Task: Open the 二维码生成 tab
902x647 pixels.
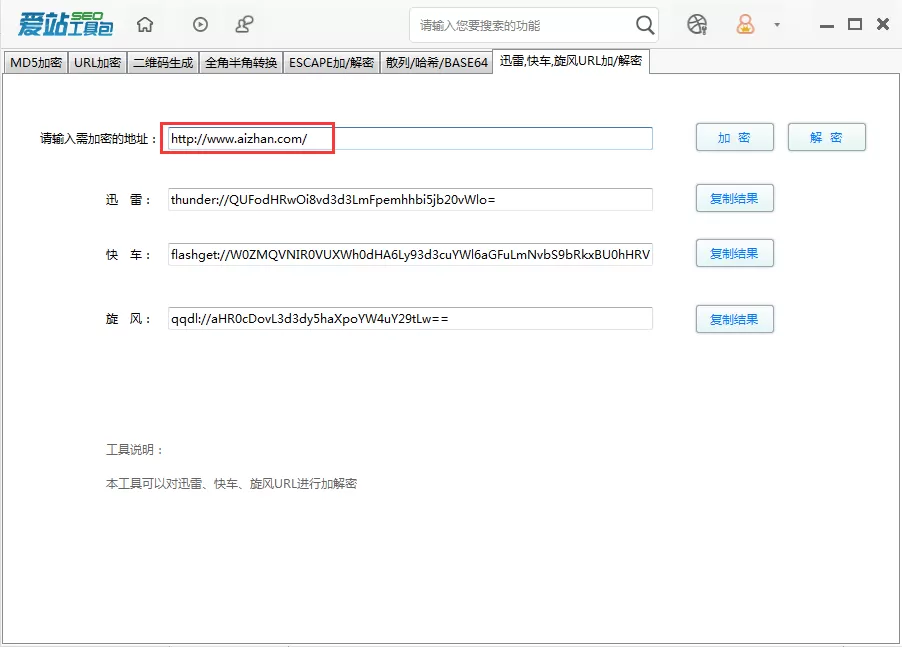Action: [163, 63]
